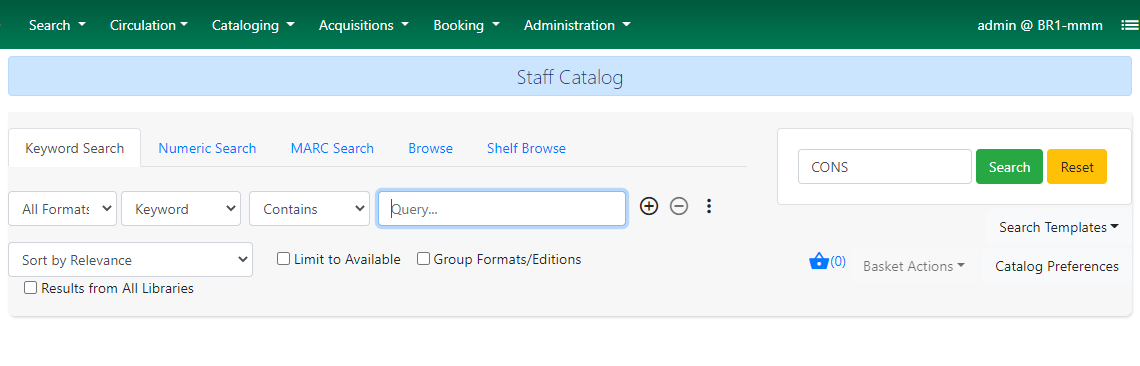Open the All Formats dropdown

[x=63, y=209]
